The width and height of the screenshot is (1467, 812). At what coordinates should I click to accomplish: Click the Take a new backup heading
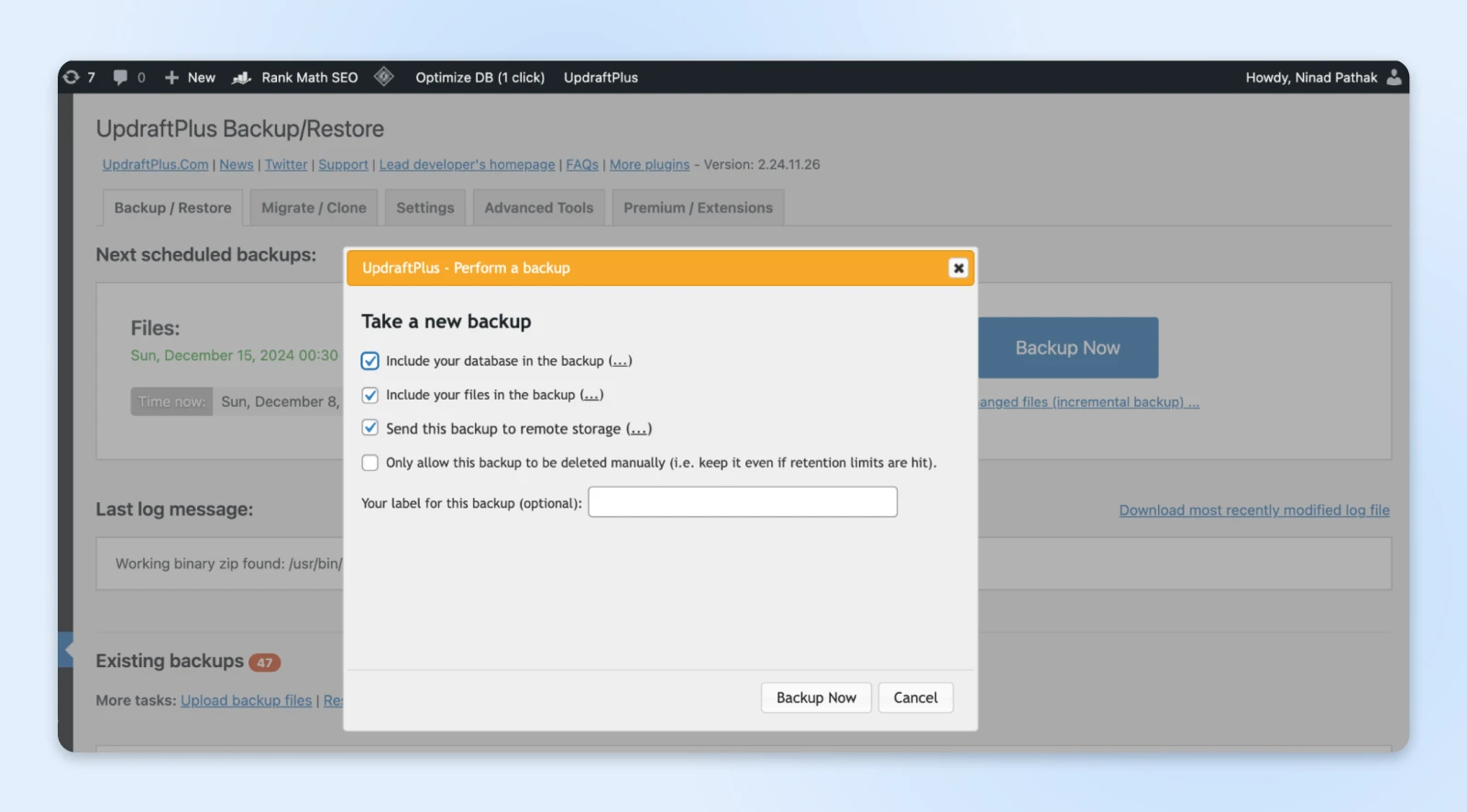point(447,322)
